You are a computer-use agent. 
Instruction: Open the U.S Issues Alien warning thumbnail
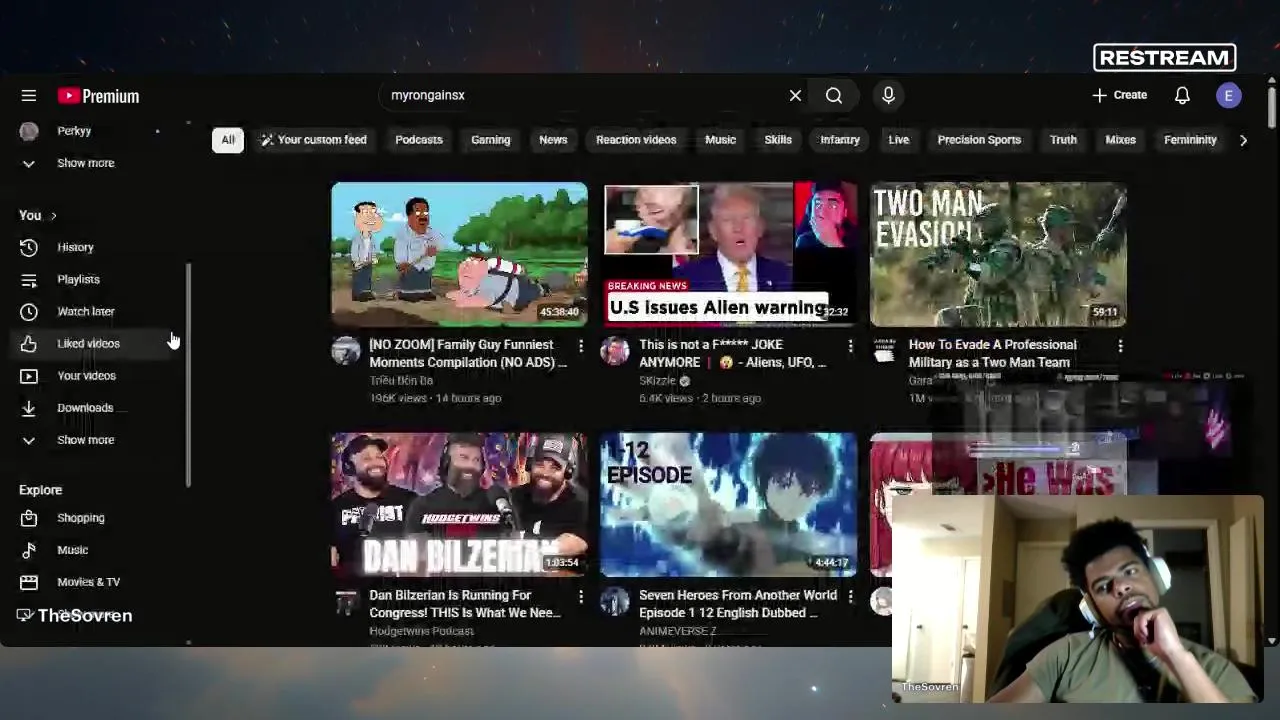coord(728,254)
